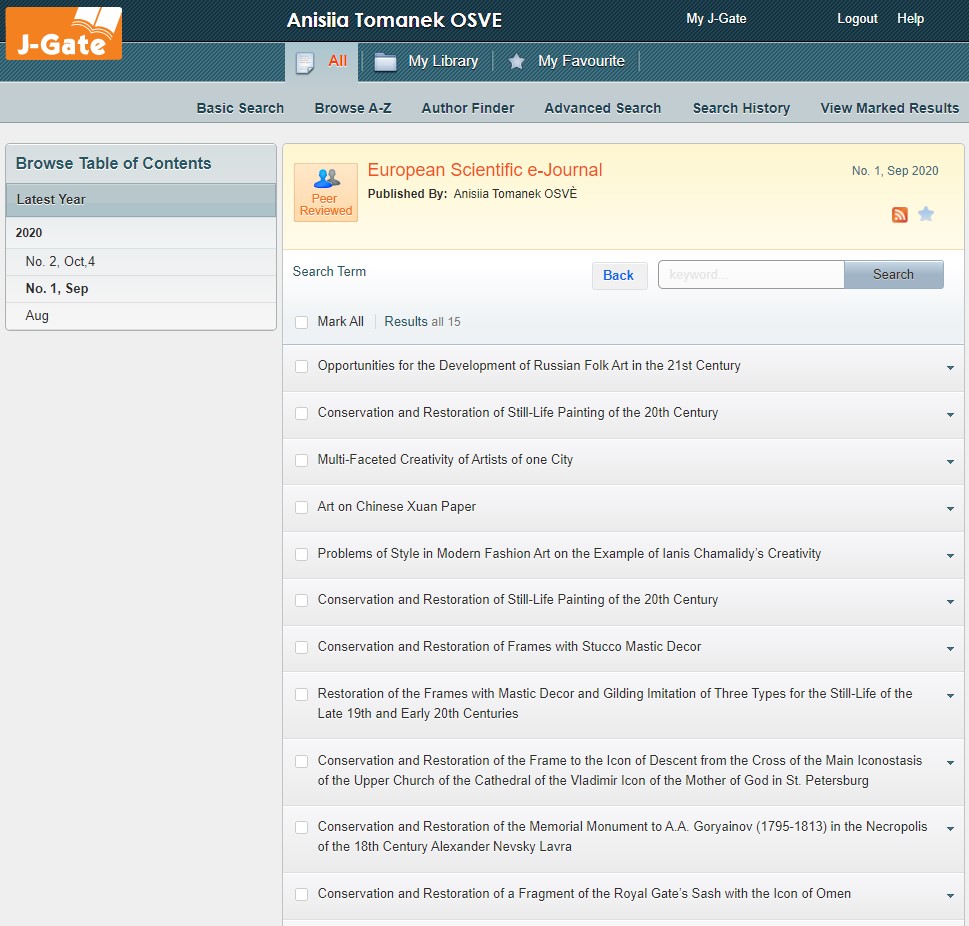The image size is (969, 926).
Task: Select issue No. 2, Oct in sidebar
Action: (60, 262)
